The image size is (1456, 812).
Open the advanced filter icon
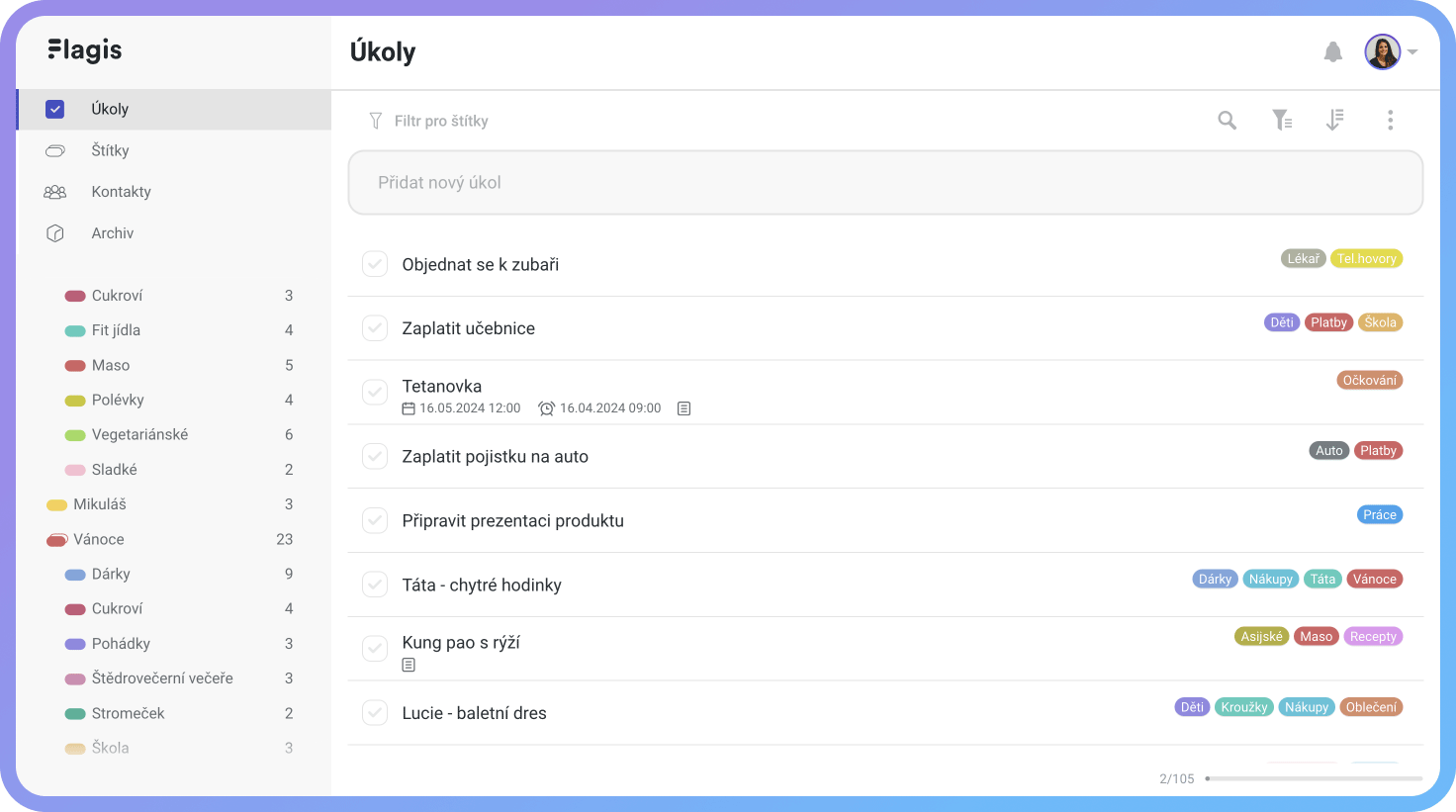[x=1282, y=121]
